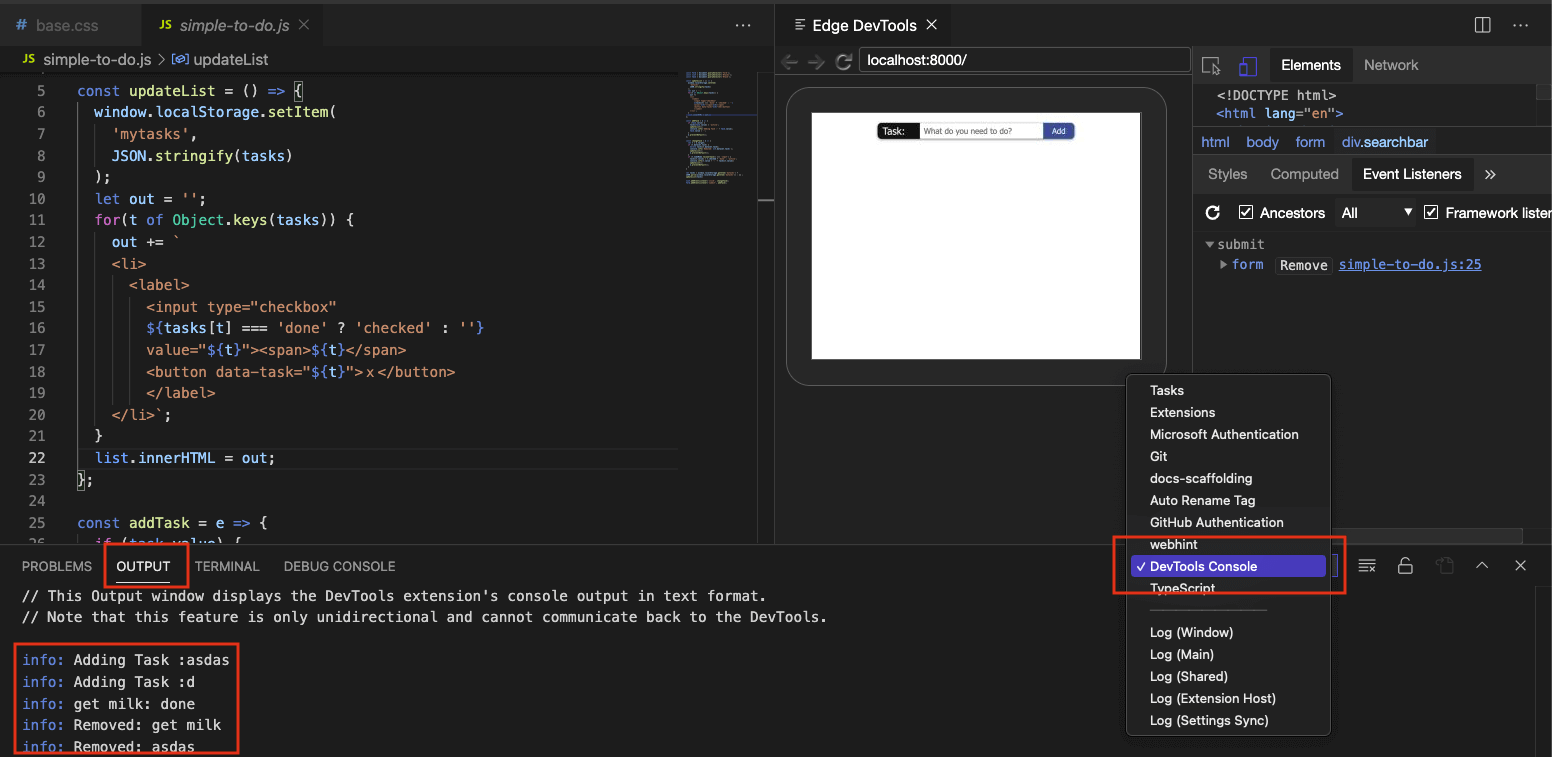Click the Remove listener button

tap(1303, 265)
